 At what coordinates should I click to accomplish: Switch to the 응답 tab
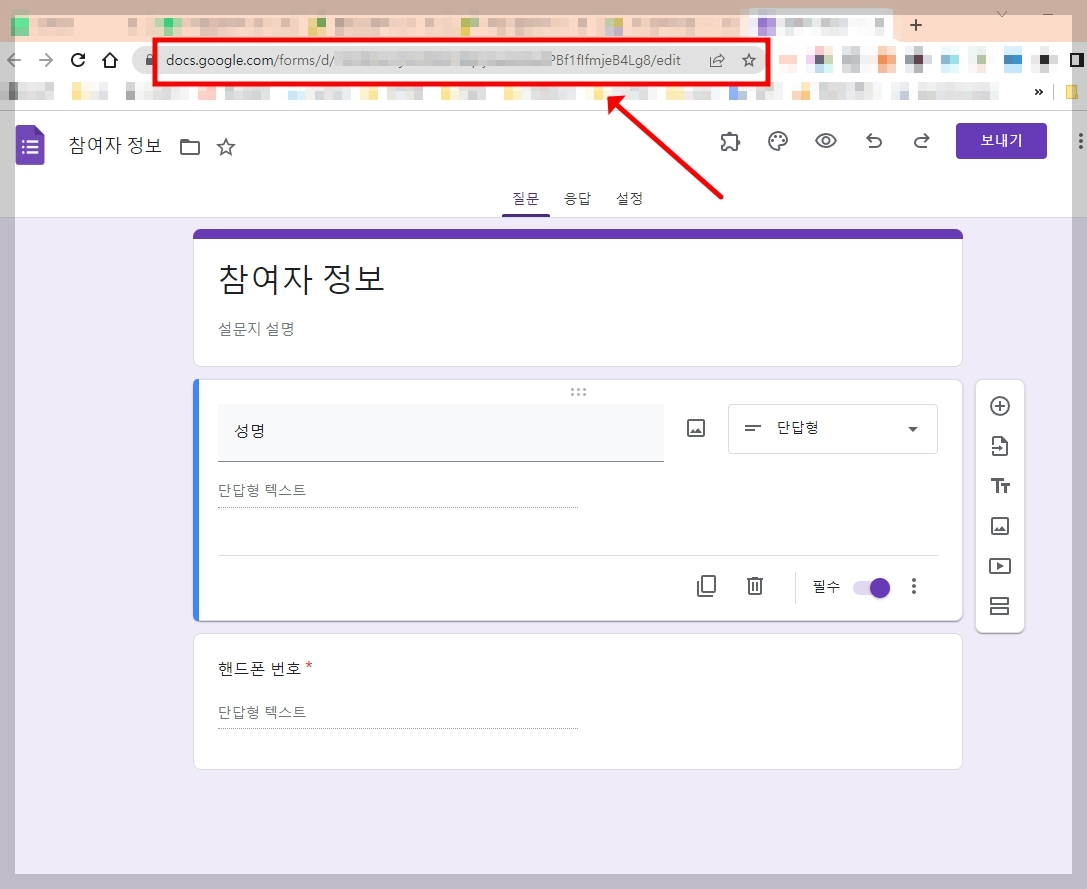click(578, 198)
